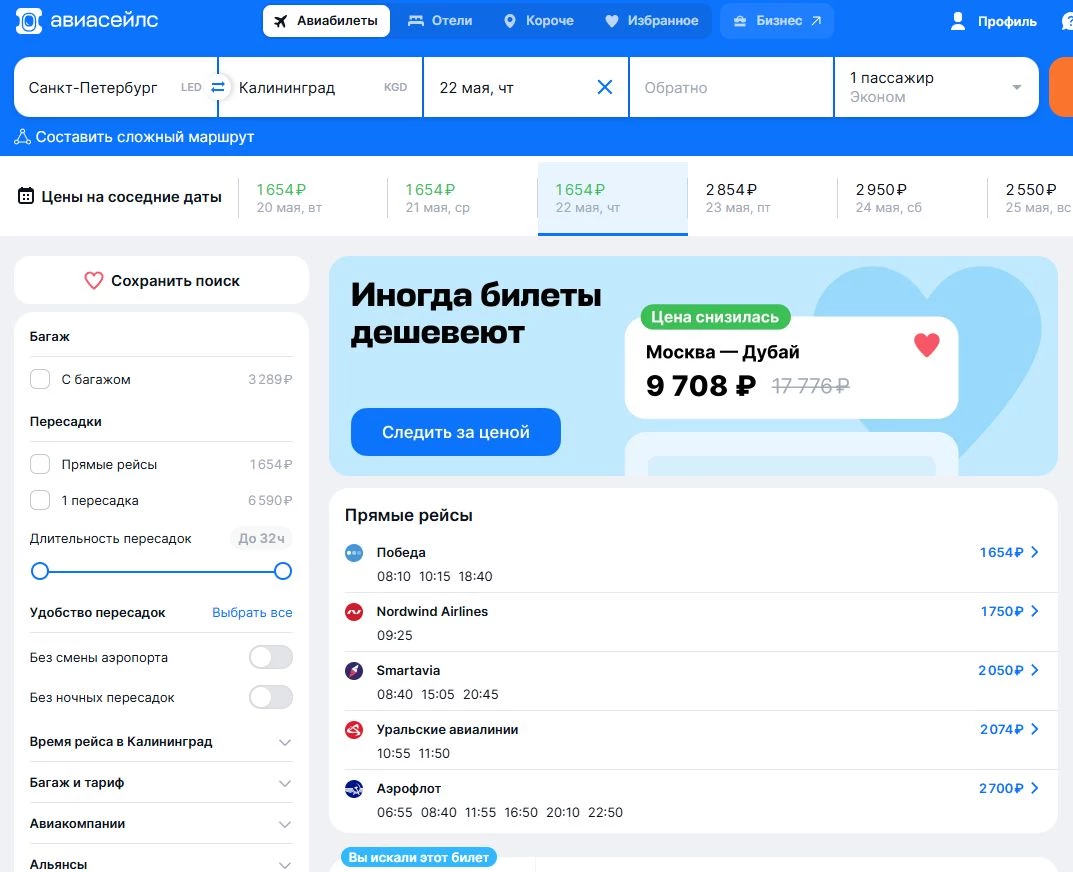
Task: Enable the С багажом filter checkbox
Action: 40,379
